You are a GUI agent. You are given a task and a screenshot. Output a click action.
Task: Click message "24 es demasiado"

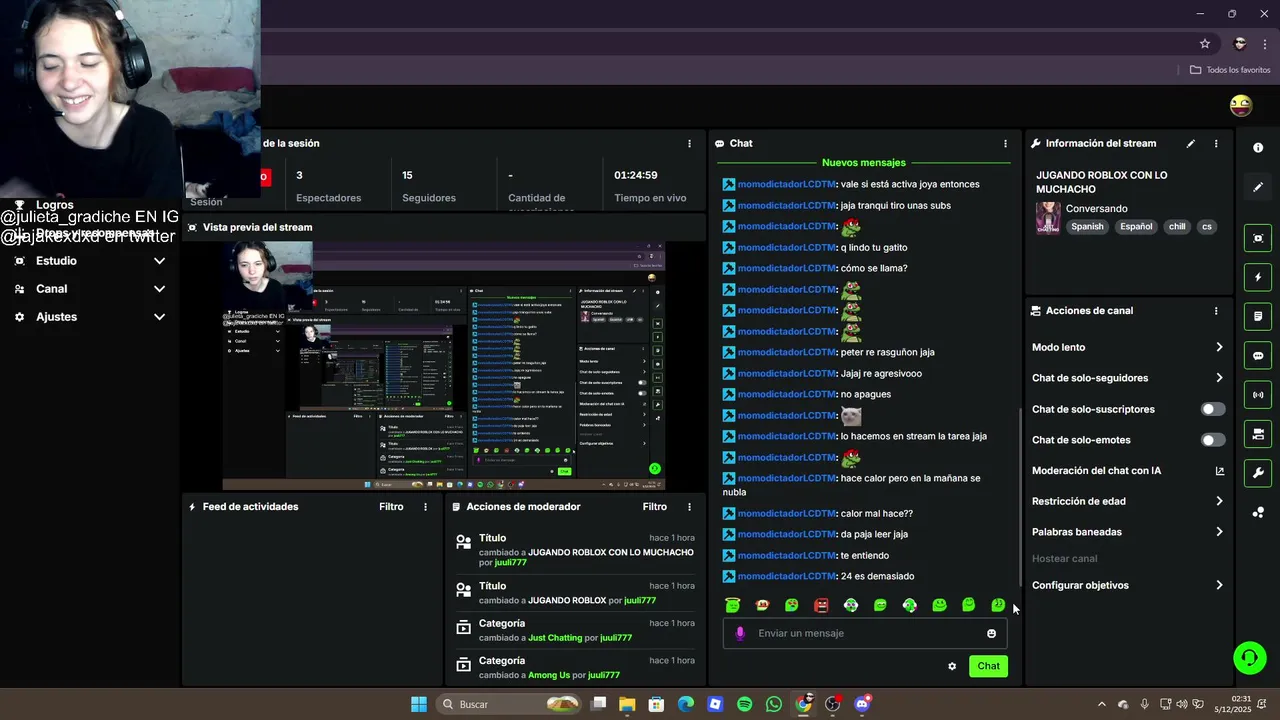[x=877, y=576]
